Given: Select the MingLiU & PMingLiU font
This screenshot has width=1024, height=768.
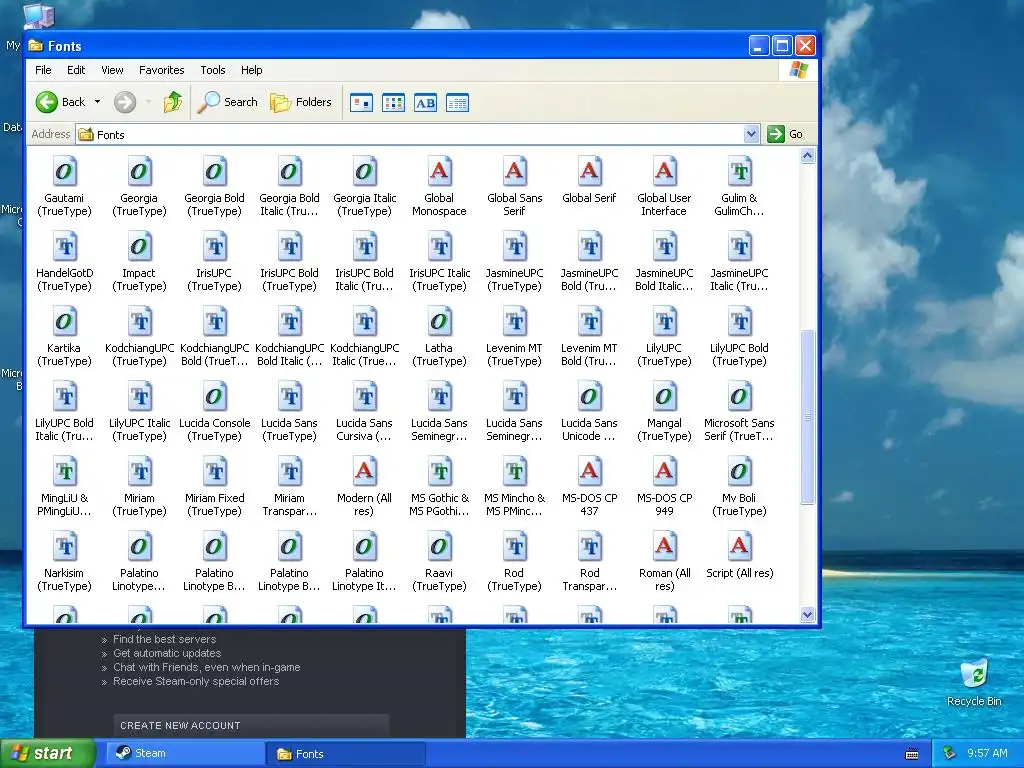Looking at the screenshot, I should (x=64, y=487).
